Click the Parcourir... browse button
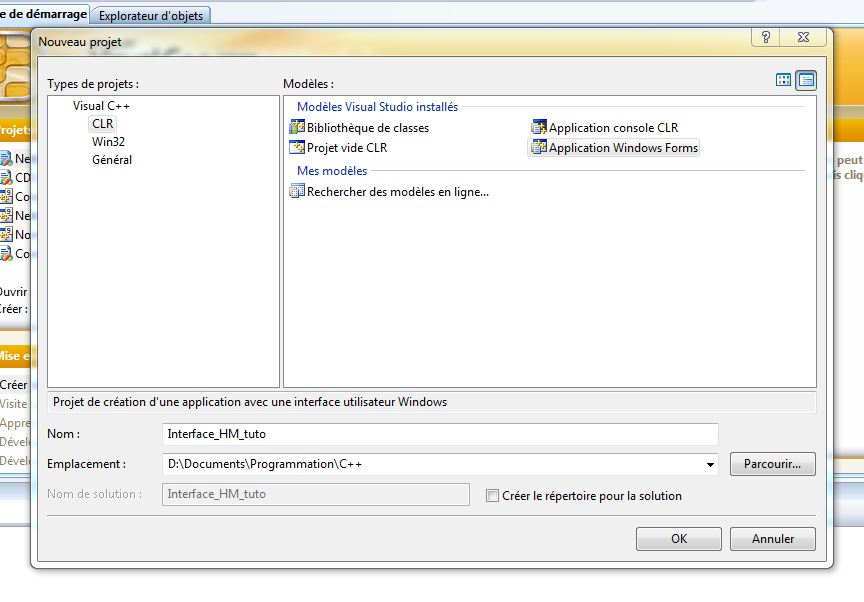Screen dimensions: 864x602 pos(772,464)
